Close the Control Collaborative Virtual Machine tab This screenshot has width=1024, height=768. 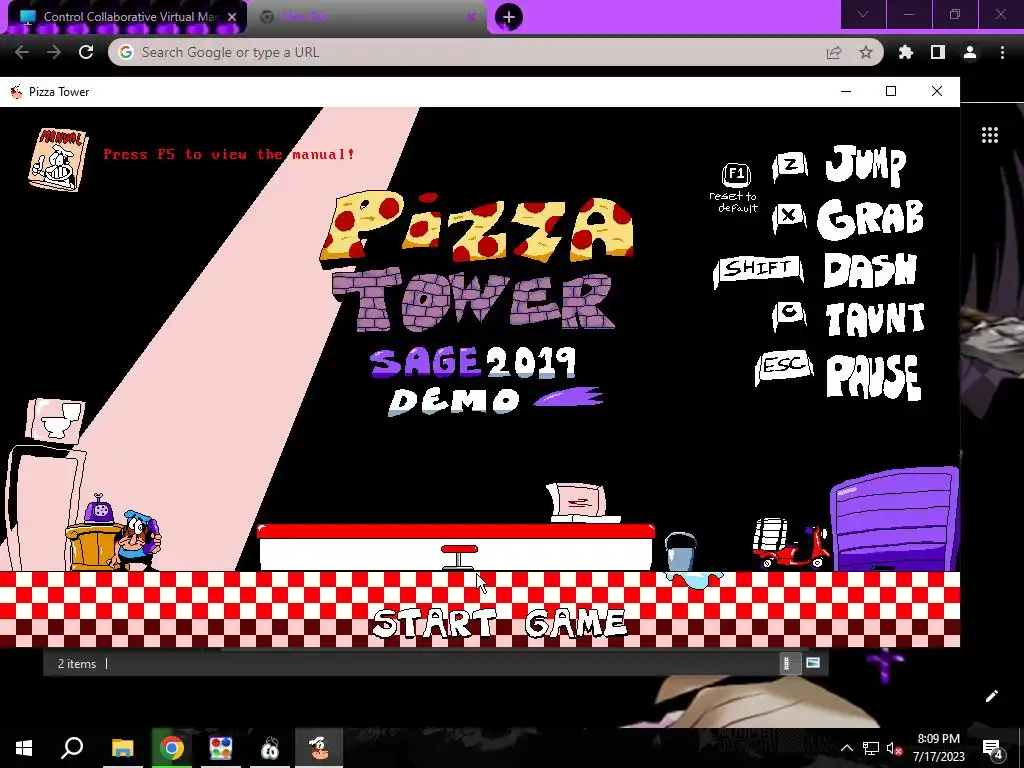232,17
